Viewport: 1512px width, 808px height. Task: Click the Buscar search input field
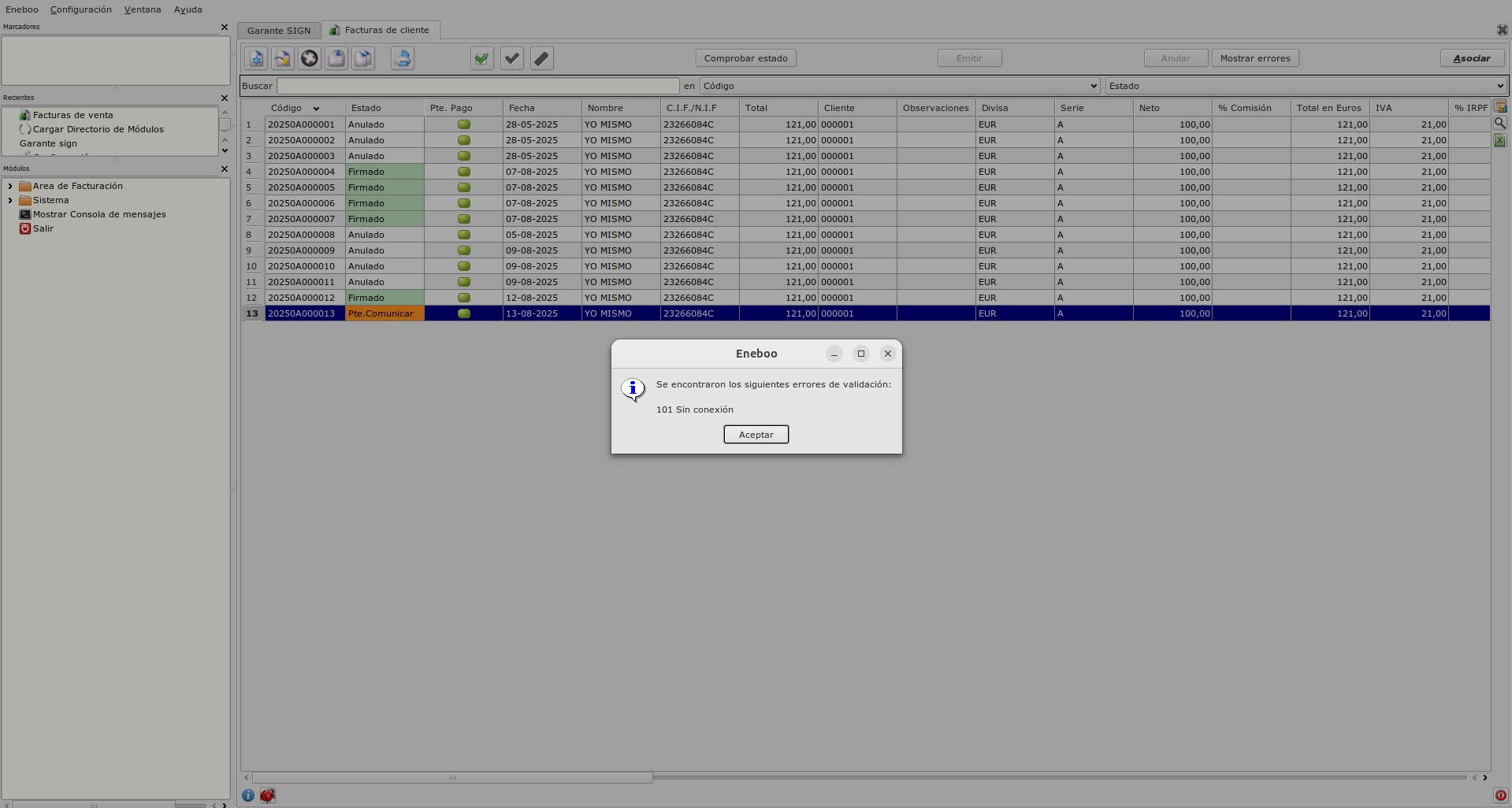[x=477, y=86]
